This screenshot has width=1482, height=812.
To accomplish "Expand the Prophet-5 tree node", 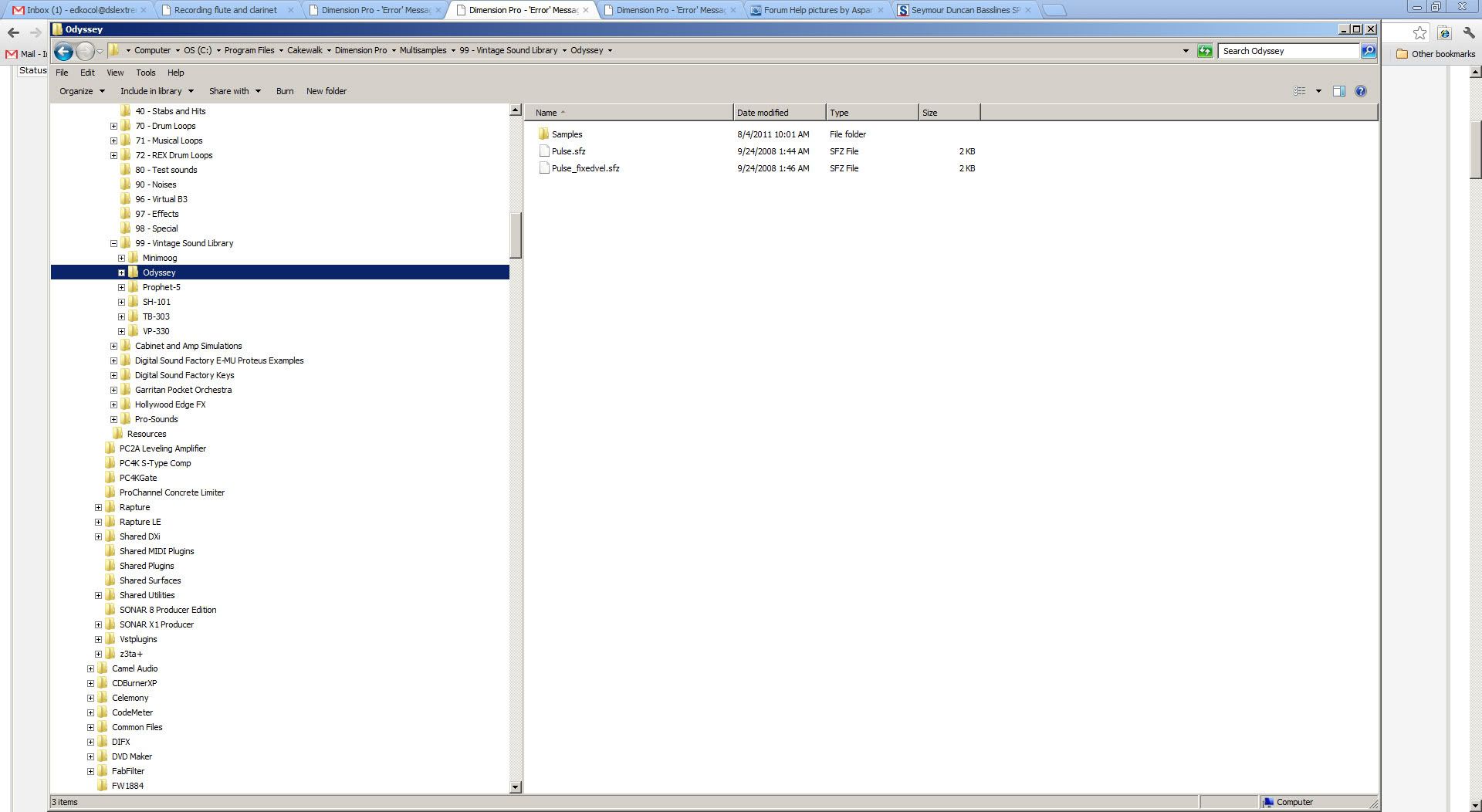I will [x=121, y=287].
